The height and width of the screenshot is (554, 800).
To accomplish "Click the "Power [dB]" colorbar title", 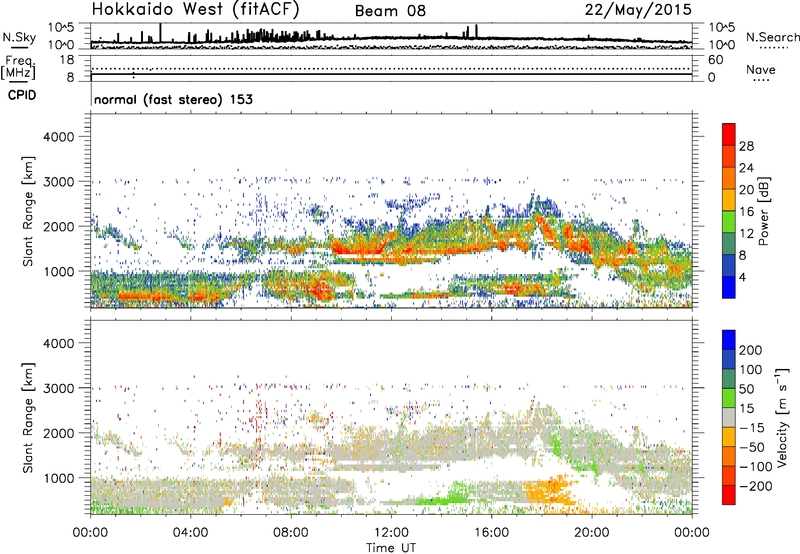I will tap(763, 211).
